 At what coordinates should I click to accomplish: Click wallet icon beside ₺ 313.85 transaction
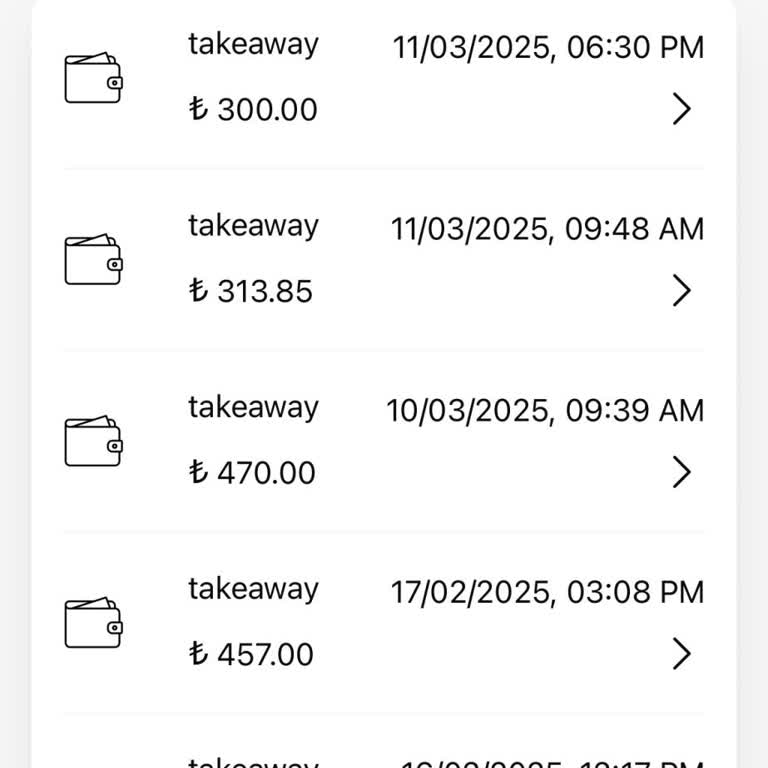pos(93,261)
